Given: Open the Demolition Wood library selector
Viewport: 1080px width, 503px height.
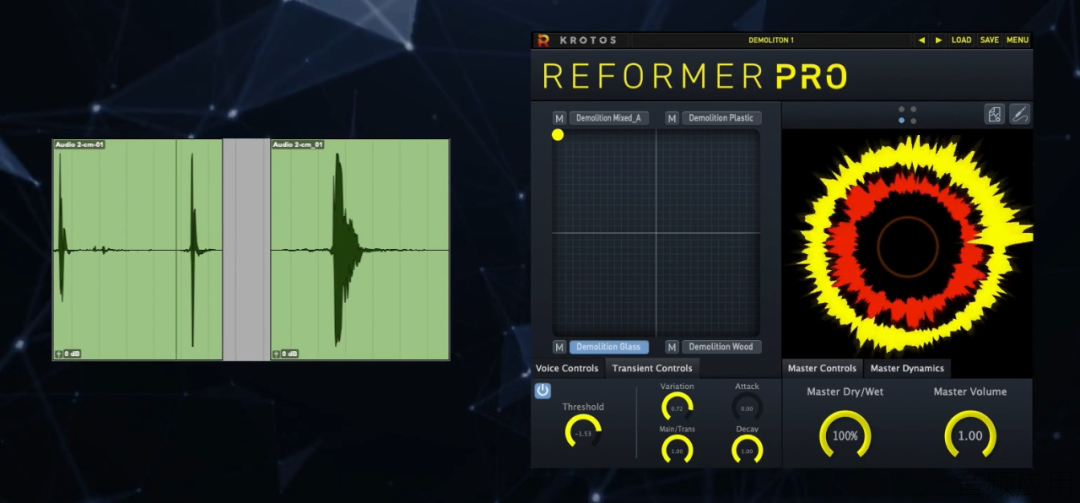Looking at the screenshot, I should click(721, 347).
